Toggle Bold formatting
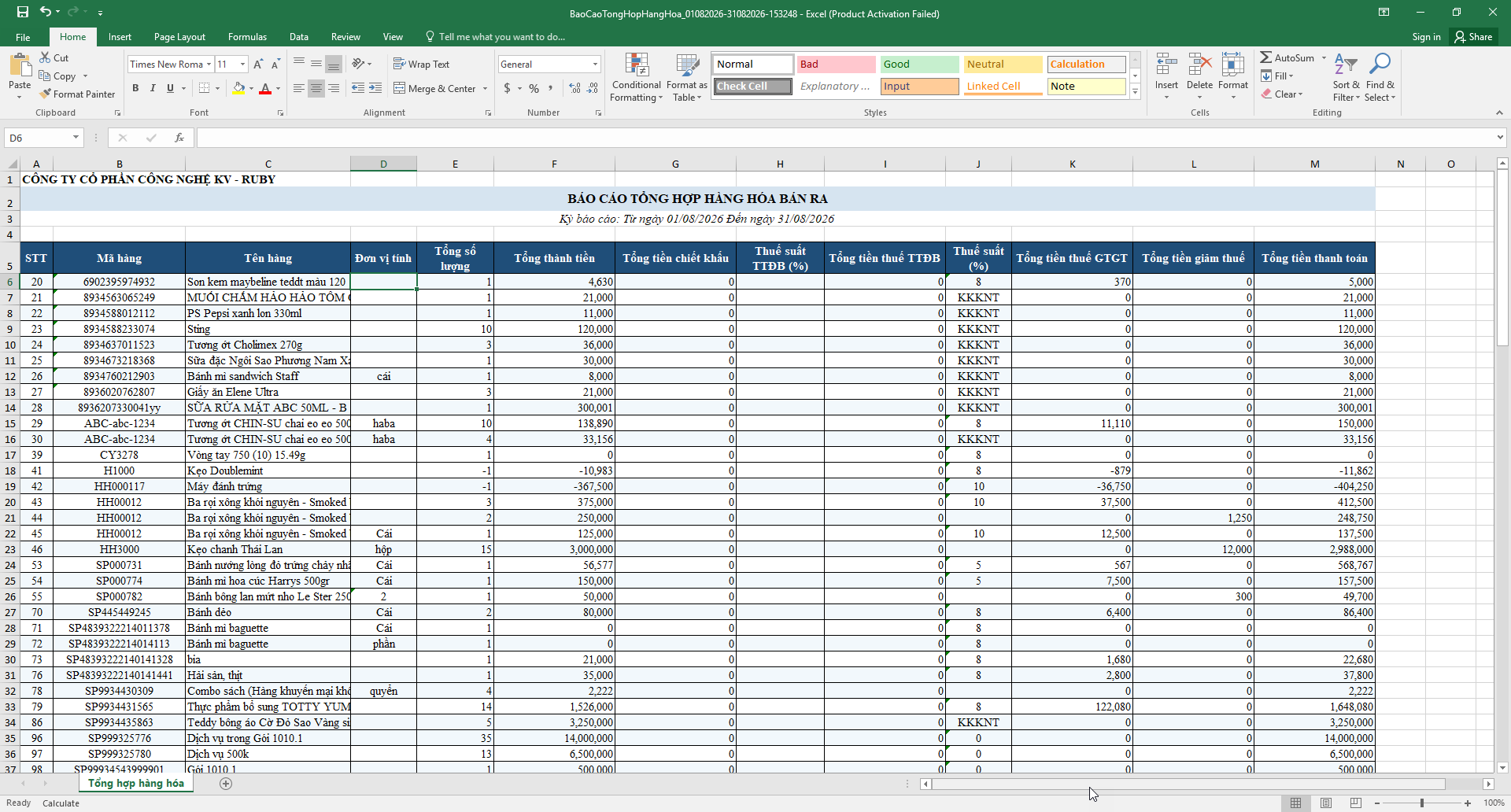This screenshot has width=1511, height=812. click(x=135, y=88)
